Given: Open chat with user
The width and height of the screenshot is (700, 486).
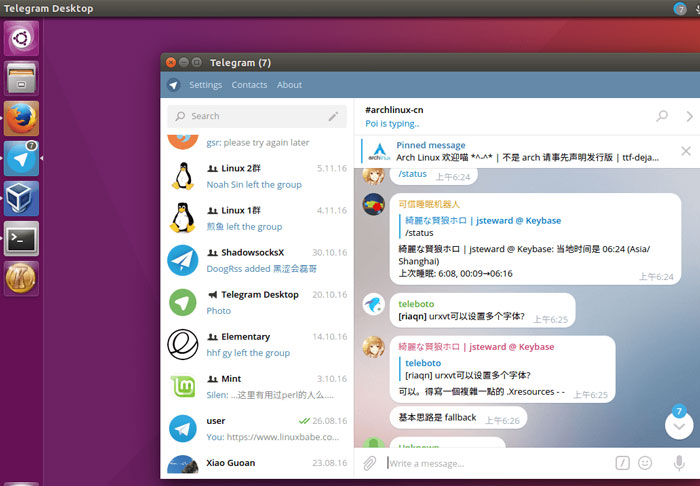Looking at the screenshot, I should coord(257,428).
